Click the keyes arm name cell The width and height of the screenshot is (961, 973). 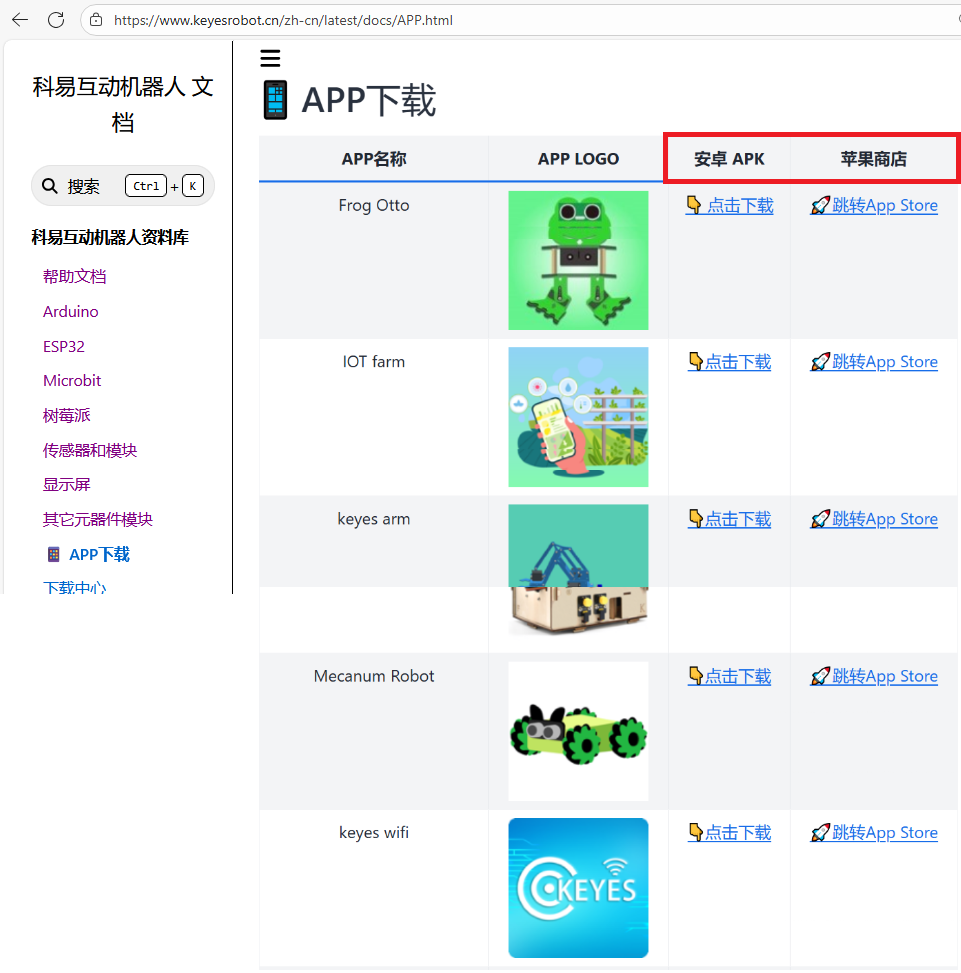pos(374,519)
